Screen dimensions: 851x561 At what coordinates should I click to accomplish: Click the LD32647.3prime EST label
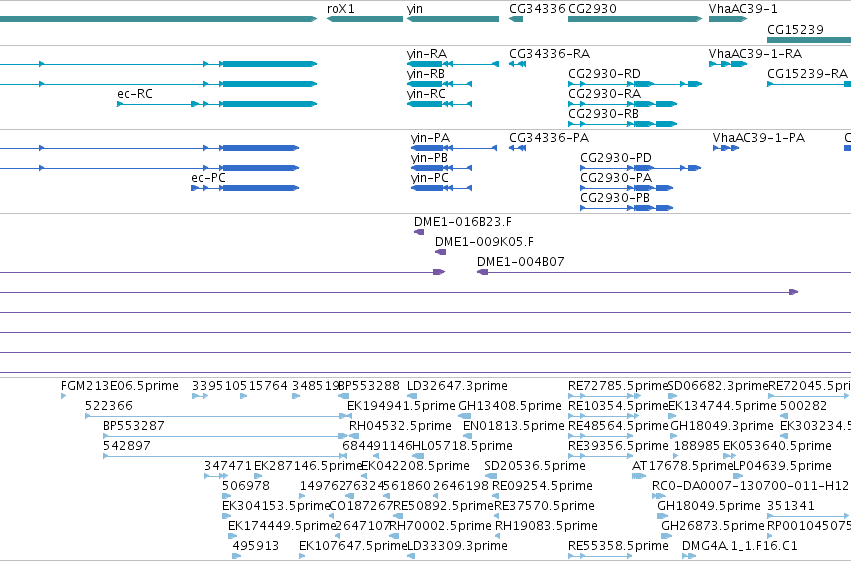click(x=458, y=386)
